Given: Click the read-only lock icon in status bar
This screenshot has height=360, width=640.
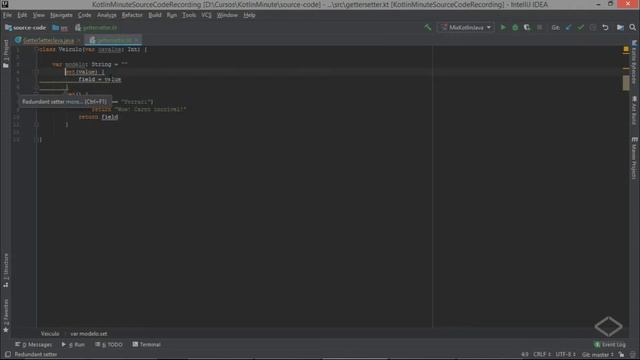Looking at the screenshot, I should click(621, 354).
